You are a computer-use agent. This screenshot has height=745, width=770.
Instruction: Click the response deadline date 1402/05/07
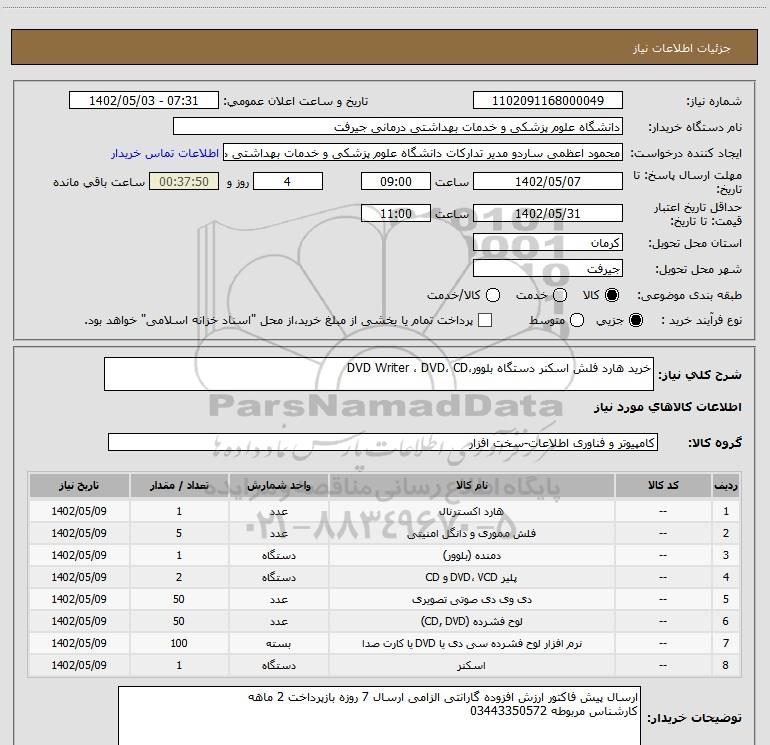548,181
